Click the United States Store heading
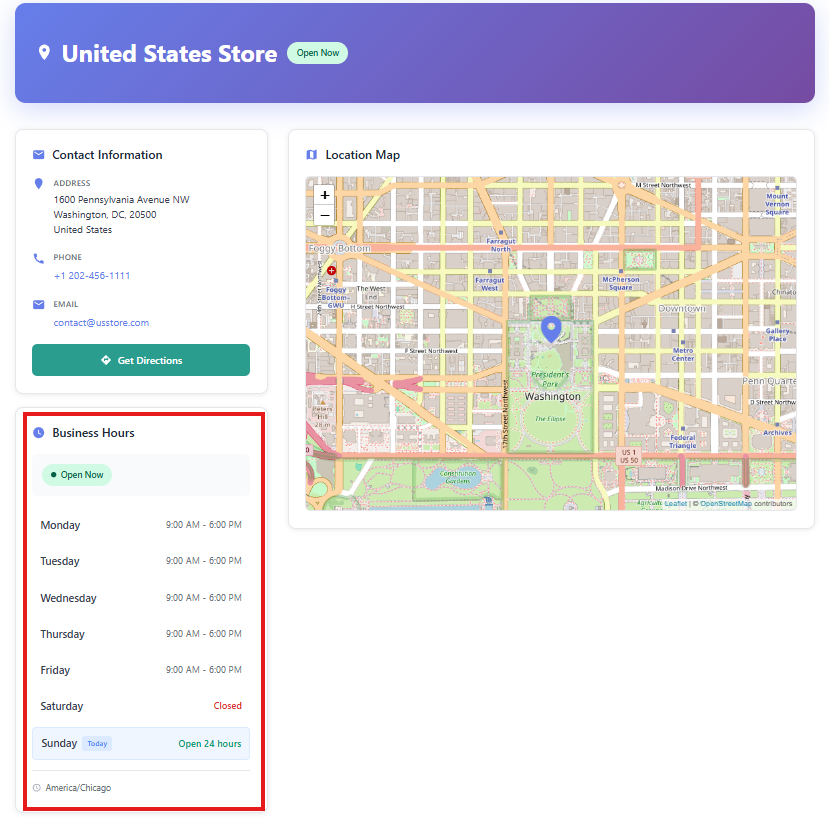Viewport: 829px width, 819px height. coord(169,53)
